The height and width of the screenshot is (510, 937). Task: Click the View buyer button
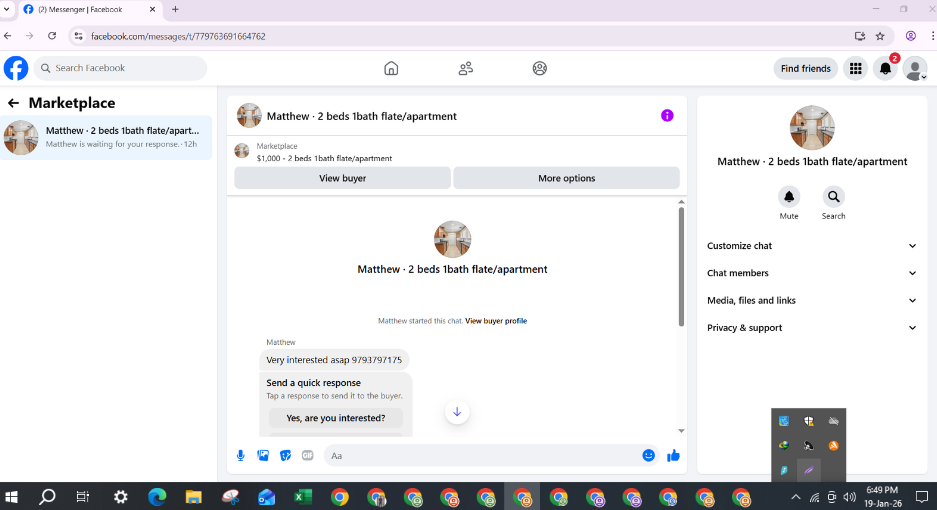pyautogui.click(x=342, y=178)
